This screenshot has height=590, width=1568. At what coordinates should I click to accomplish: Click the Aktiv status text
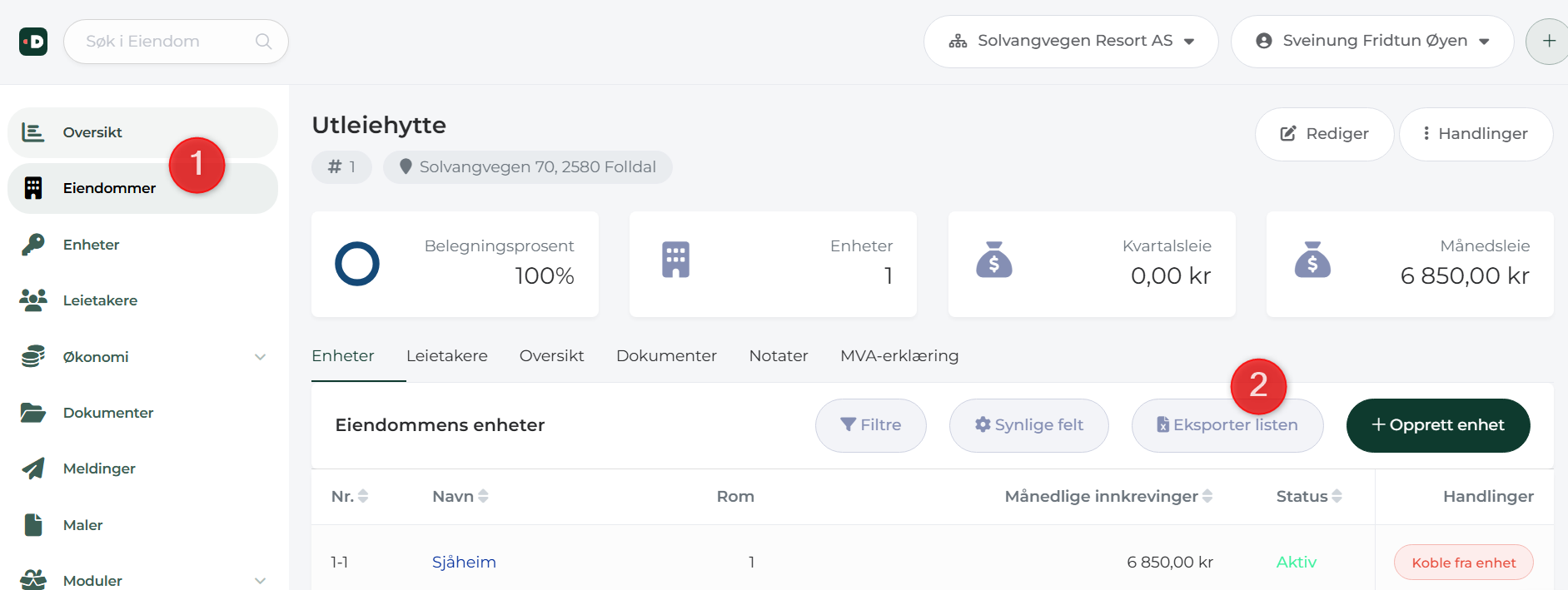[1297, 563]
